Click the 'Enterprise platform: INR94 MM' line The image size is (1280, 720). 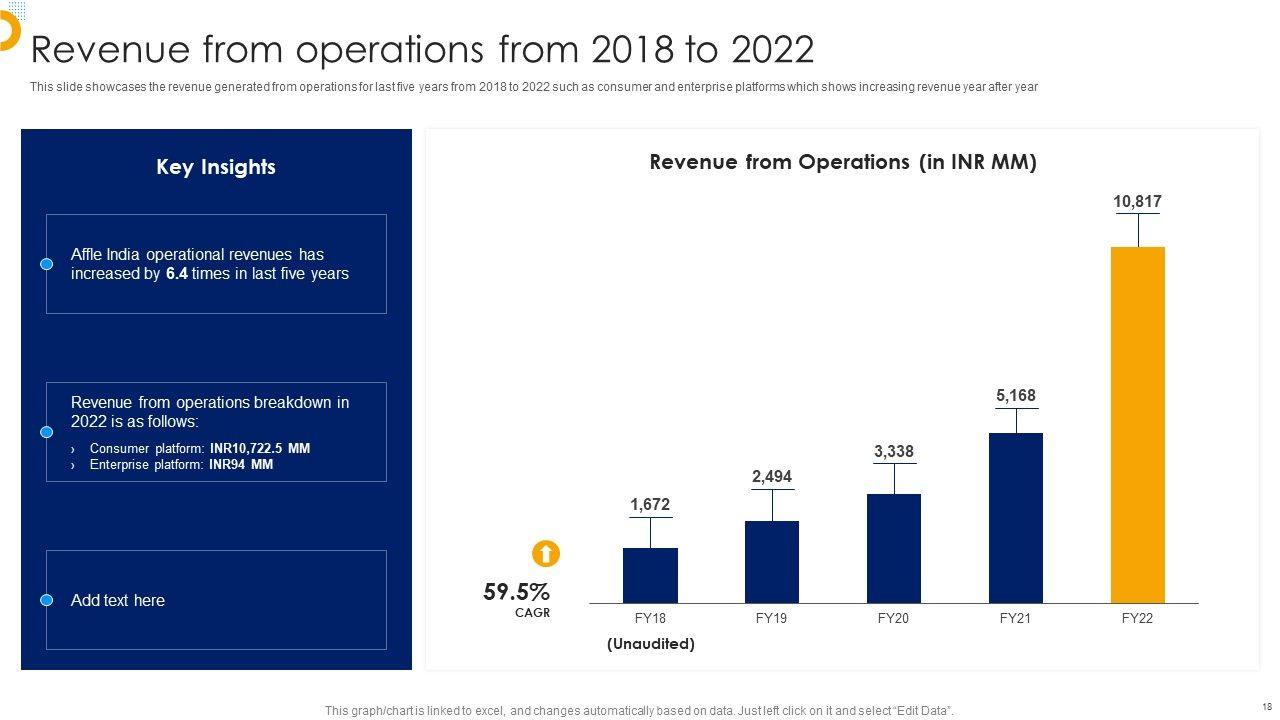(181, 464)
